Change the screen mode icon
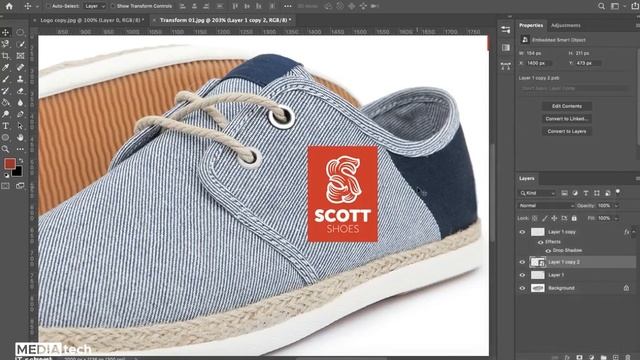This screenshot has width=640, height=360. [20, 186]
